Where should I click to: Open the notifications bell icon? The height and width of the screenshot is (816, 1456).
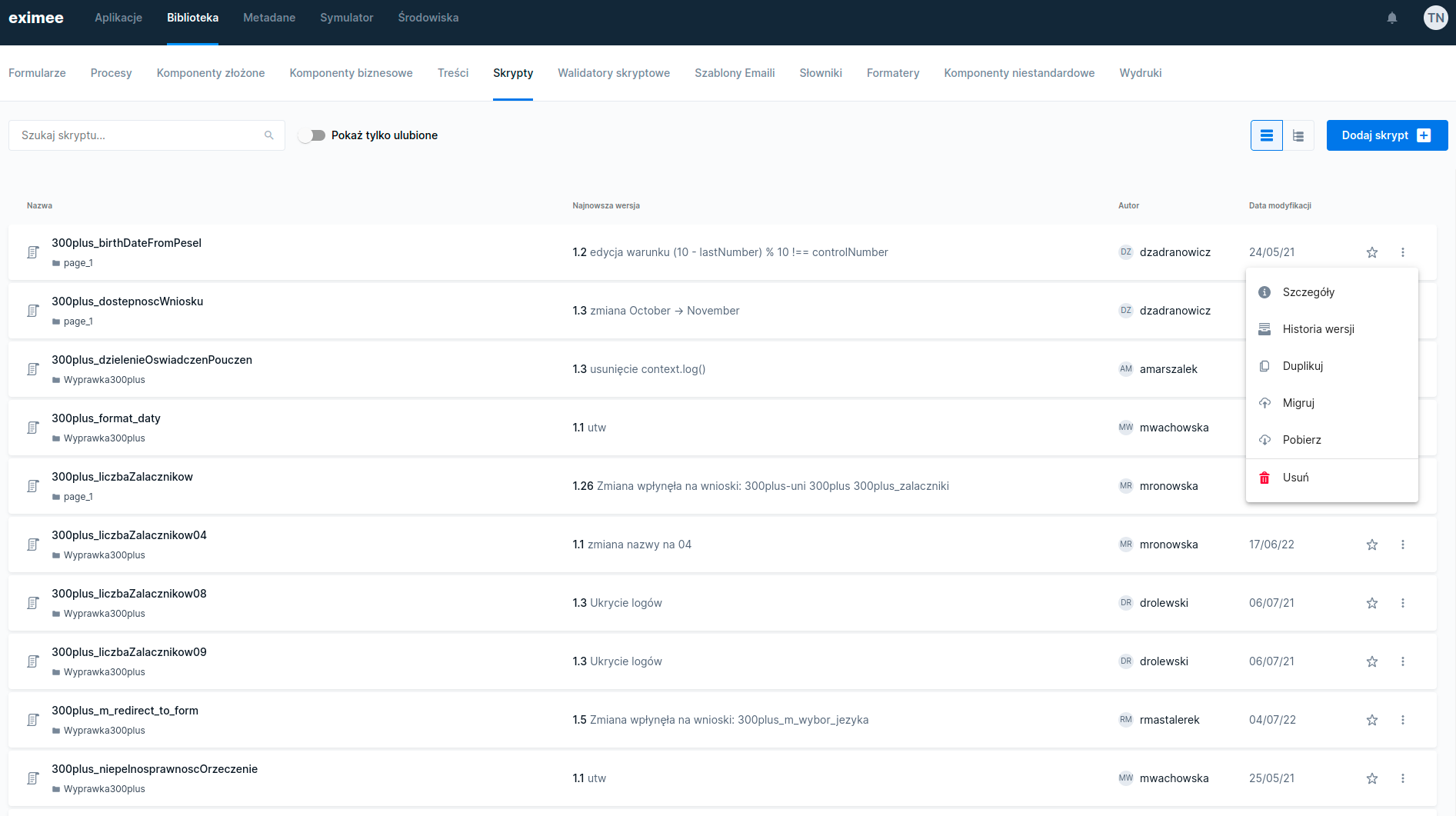[1391, 18]
